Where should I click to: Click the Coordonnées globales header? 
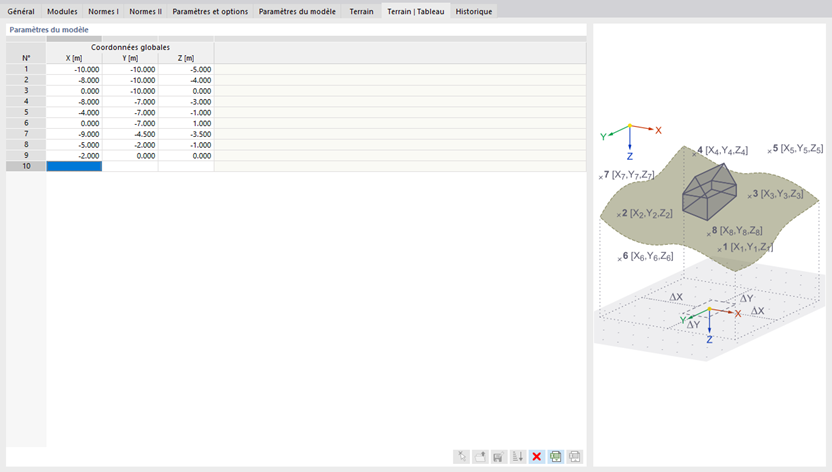coord(130,47)
